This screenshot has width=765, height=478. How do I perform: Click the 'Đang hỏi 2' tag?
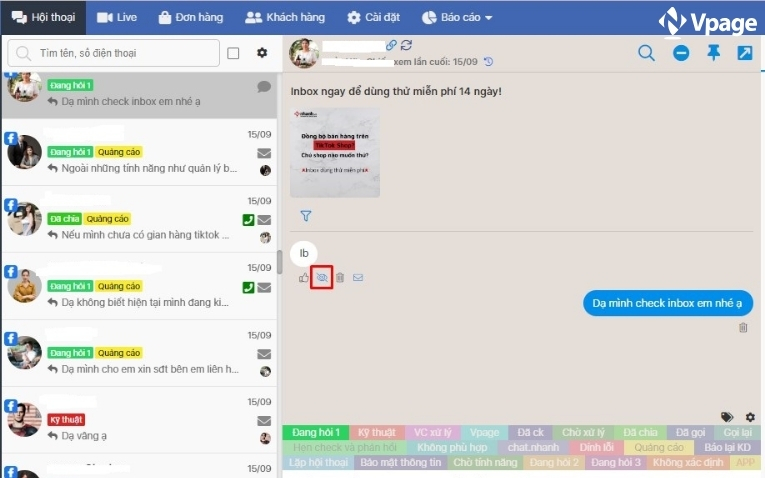pyautogui.click(x=554, y=462)
